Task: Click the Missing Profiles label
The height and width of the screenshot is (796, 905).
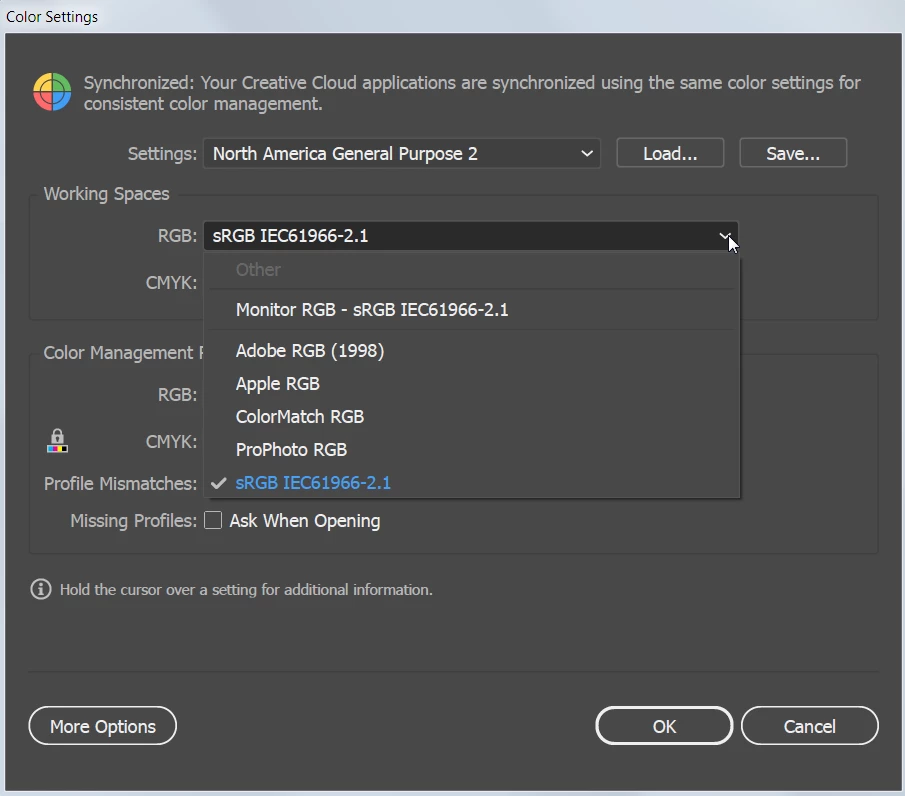Action: (133, 521)
